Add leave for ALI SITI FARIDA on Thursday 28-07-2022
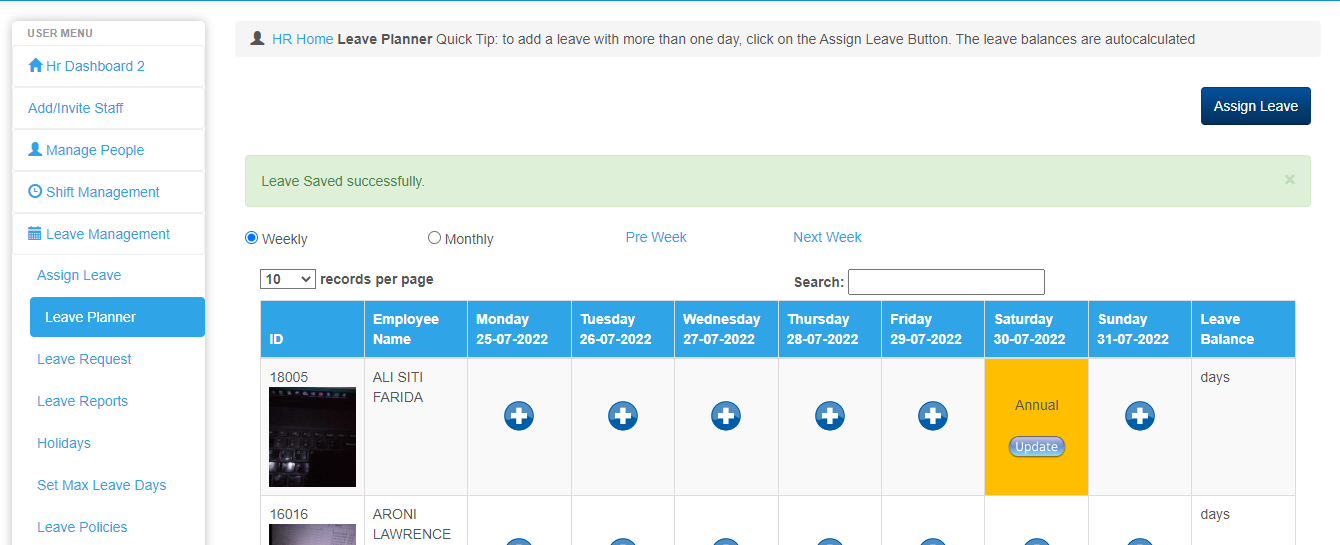The width and height of the screenshot is (1340, 545). point(830,416)
